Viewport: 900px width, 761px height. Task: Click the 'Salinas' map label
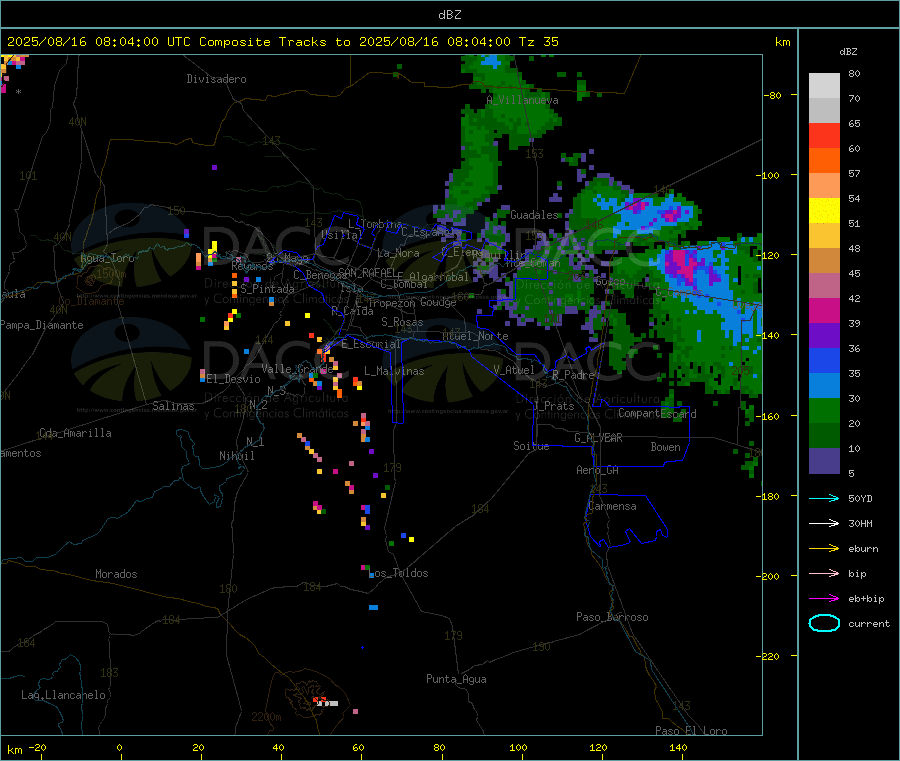[x=173, y=406]
